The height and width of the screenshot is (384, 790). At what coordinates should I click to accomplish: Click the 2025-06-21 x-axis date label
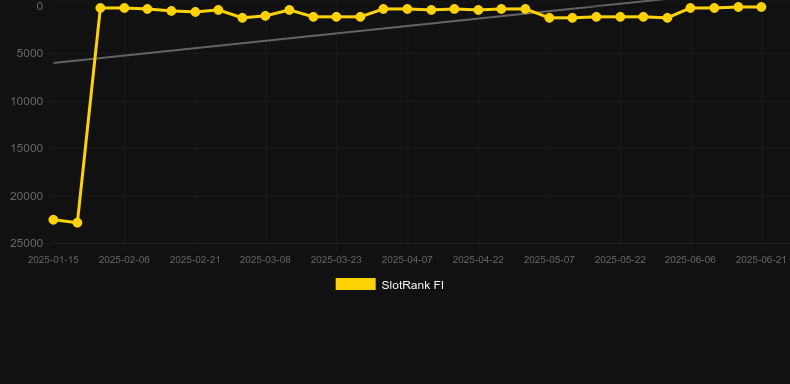click(x=761, y=260)
